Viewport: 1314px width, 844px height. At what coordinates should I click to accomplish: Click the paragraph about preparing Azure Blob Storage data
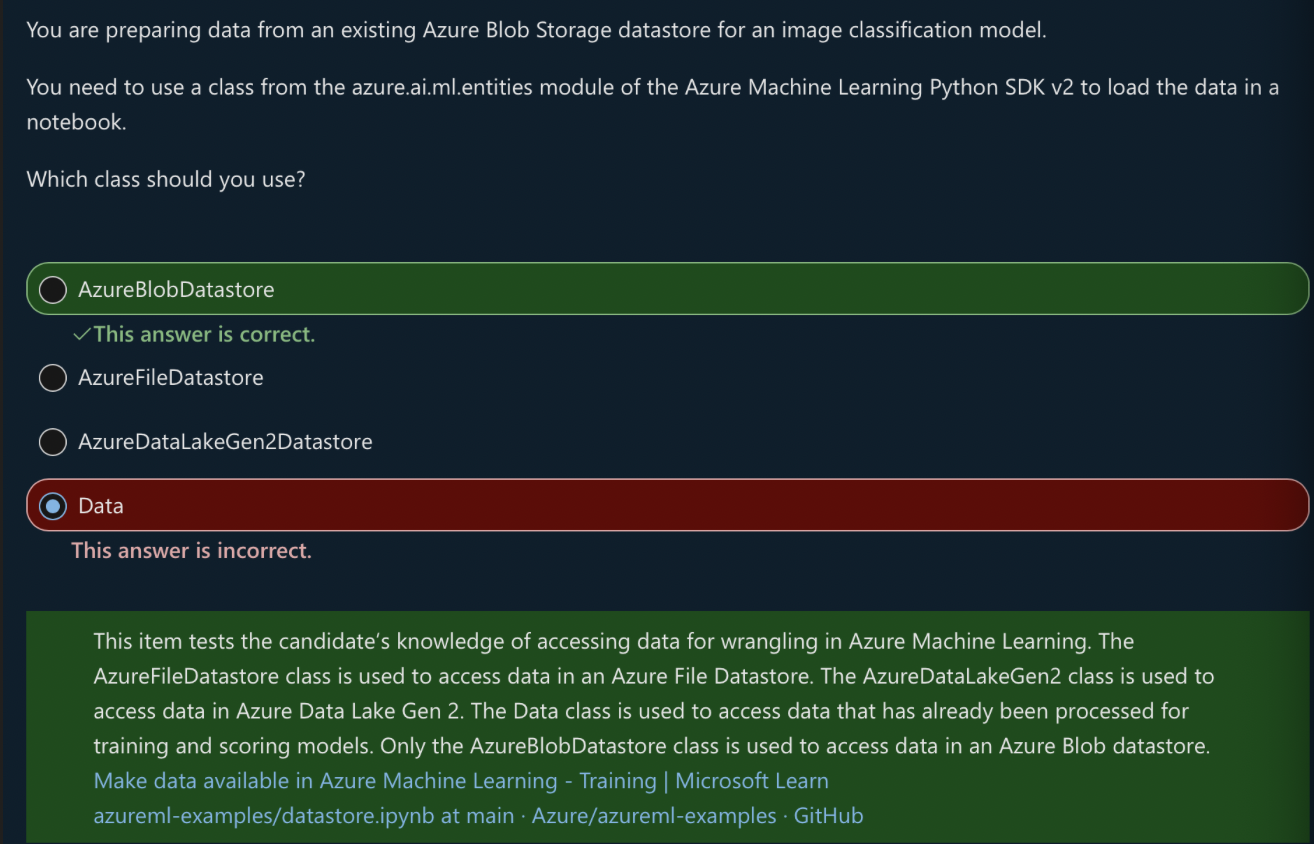(x=536, y=30)
